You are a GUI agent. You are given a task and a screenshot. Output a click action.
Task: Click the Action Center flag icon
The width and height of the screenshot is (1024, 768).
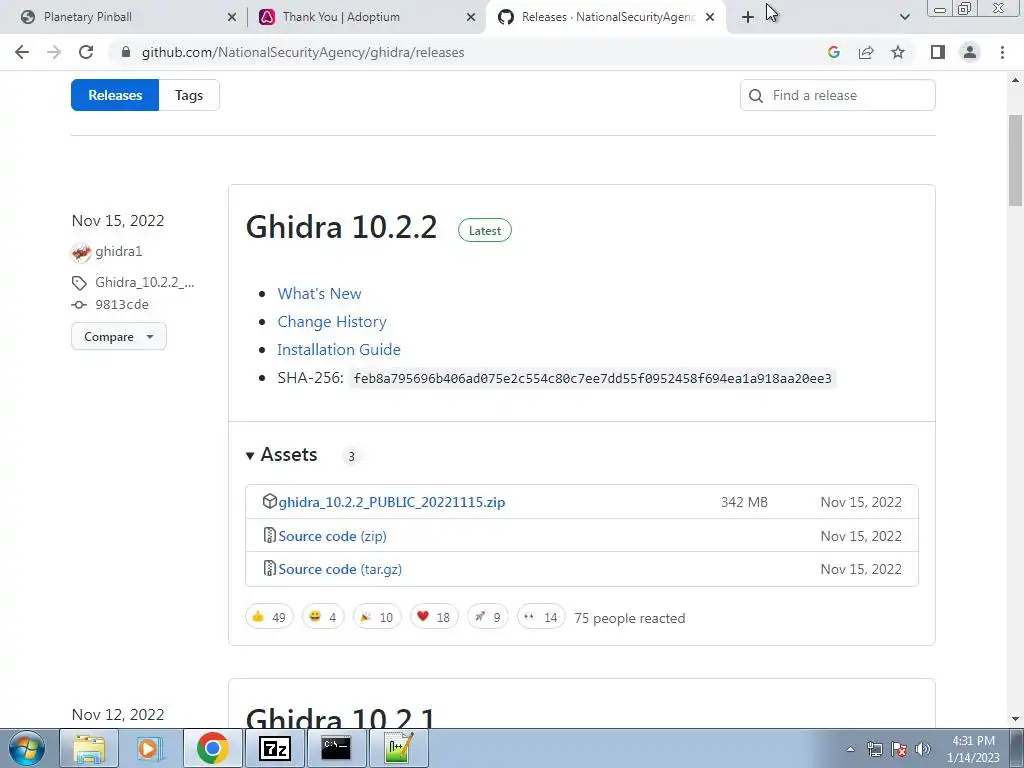[899, 749]
